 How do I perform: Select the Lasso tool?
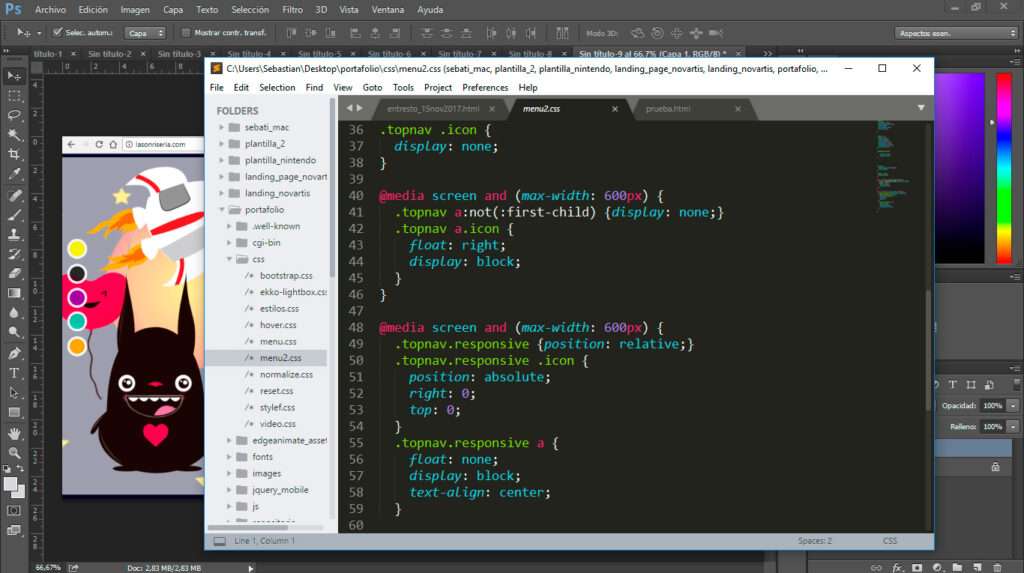[14, 115]
